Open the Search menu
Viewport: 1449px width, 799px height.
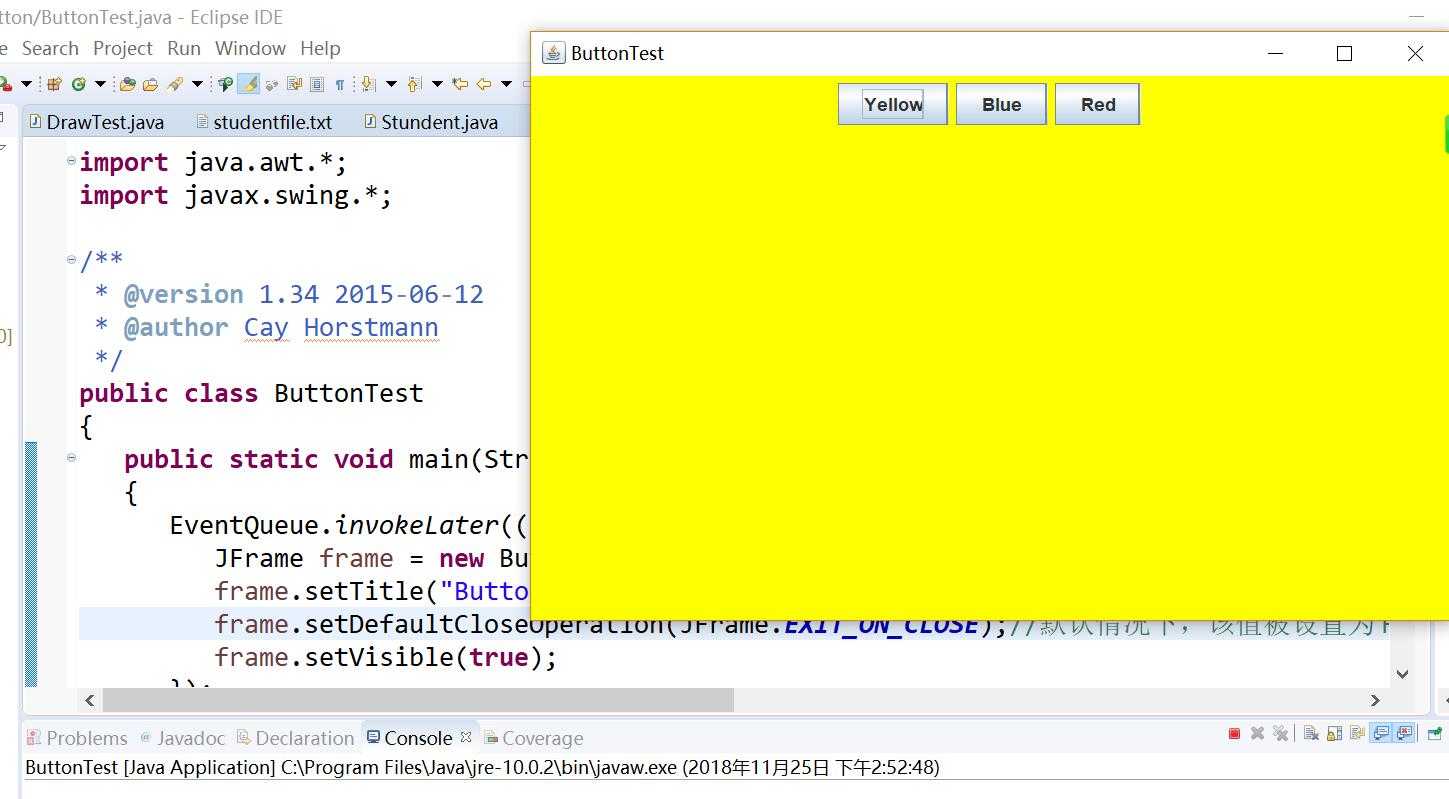50,48
